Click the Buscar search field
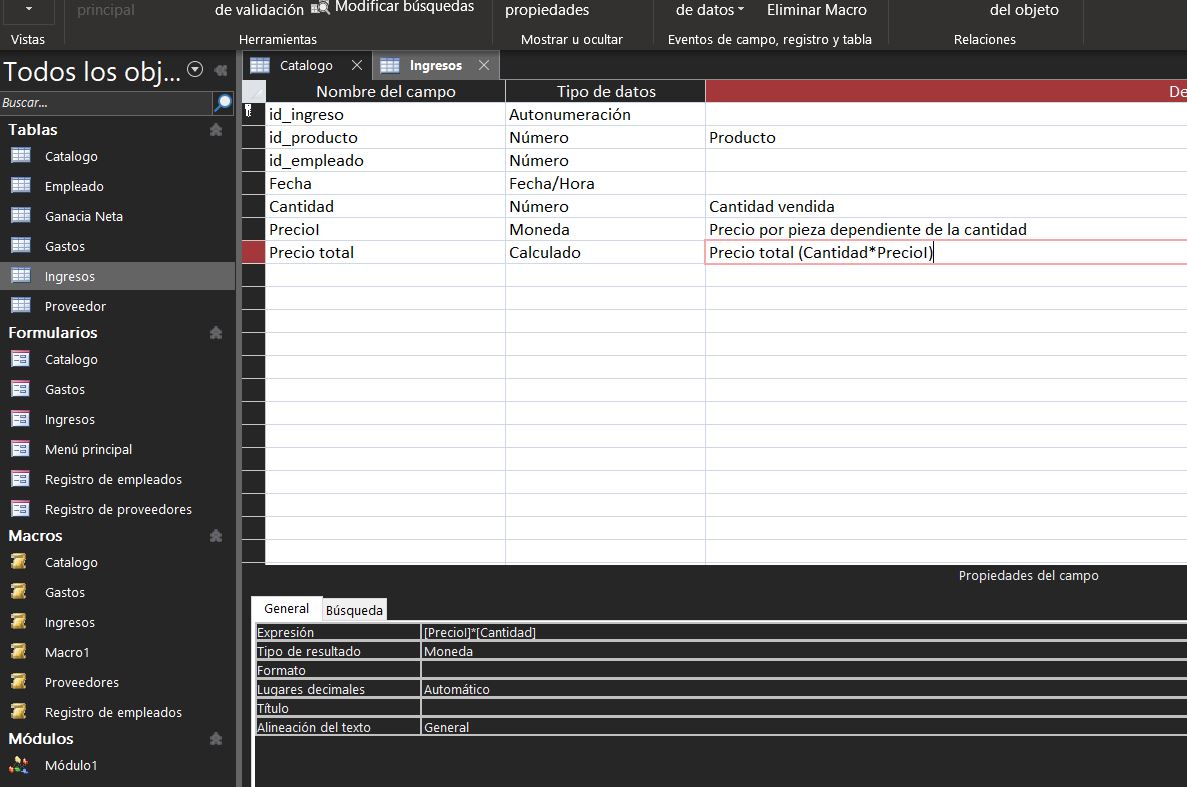The image size is (1187, 787). (106, 102)
